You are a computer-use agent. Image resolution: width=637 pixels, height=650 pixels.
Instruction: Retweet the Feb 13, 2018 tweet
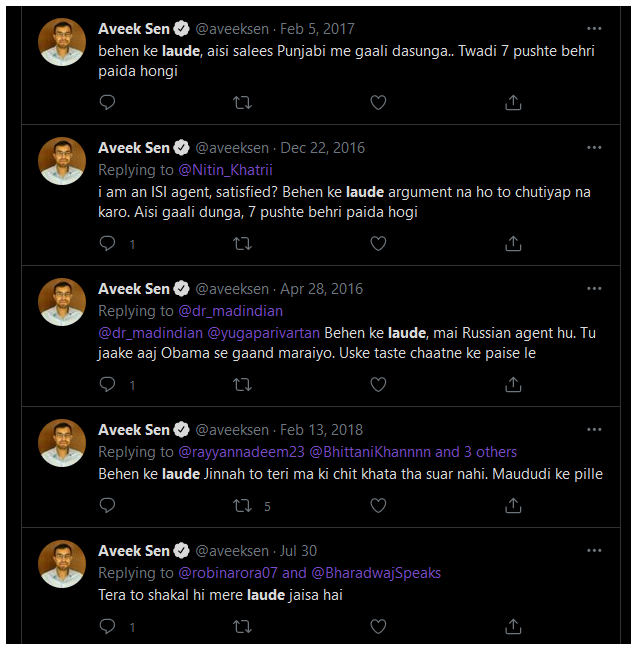point(242,506)
